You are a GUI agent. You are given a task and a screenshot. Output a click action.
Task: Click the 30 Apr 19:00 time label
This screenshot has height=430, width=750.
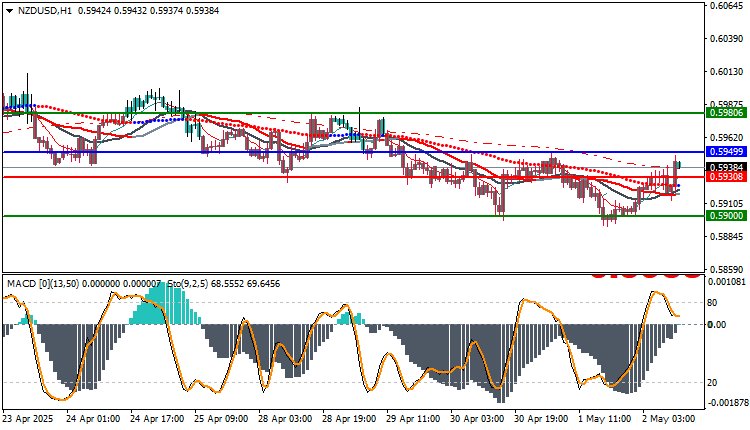541,419
